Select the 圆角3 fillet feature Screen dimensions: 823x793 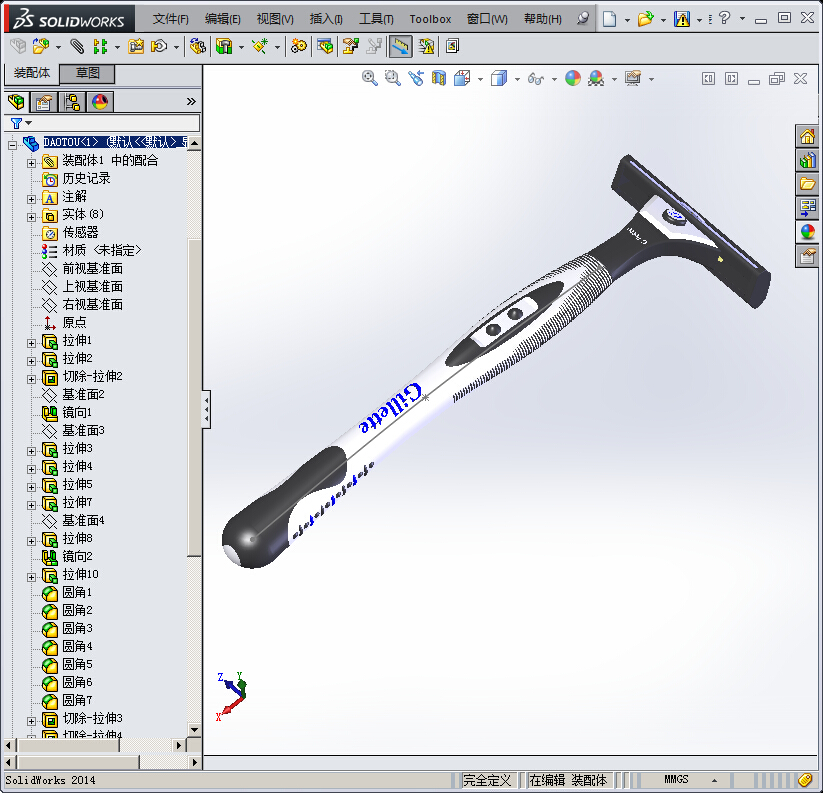[77, 628]
